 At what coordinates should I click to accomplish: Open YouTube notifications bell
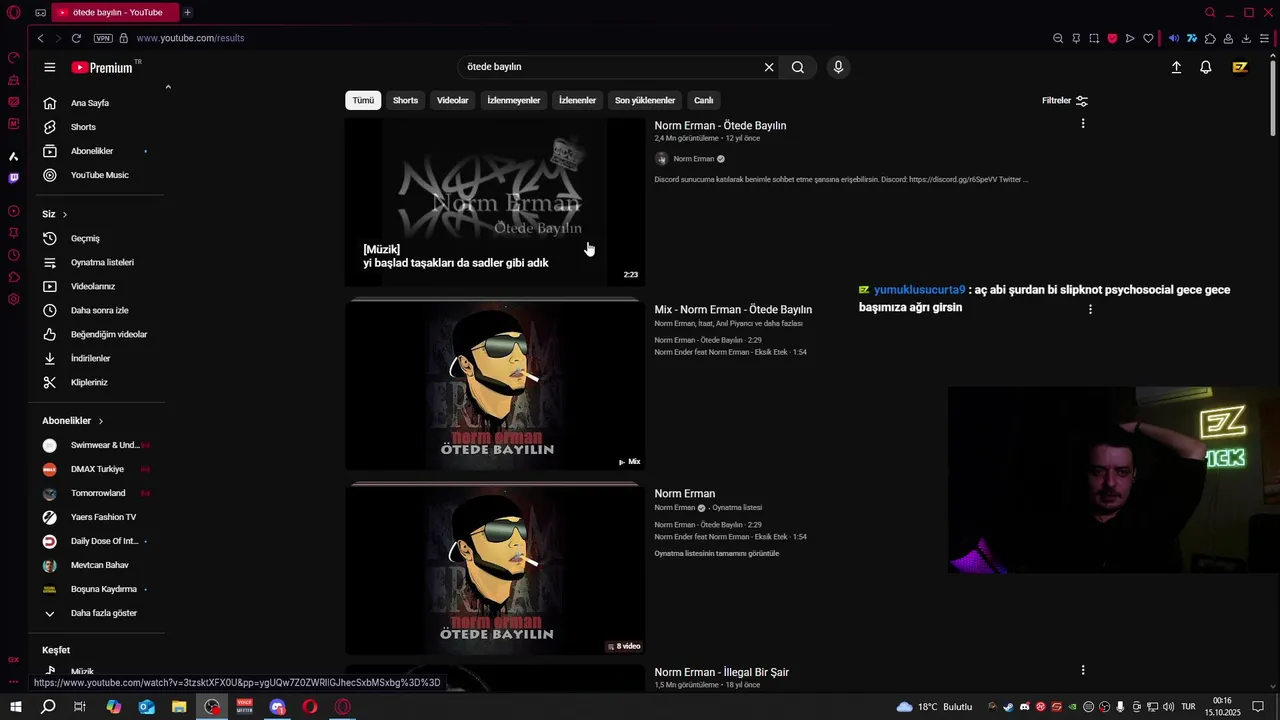click(1206, 67)
